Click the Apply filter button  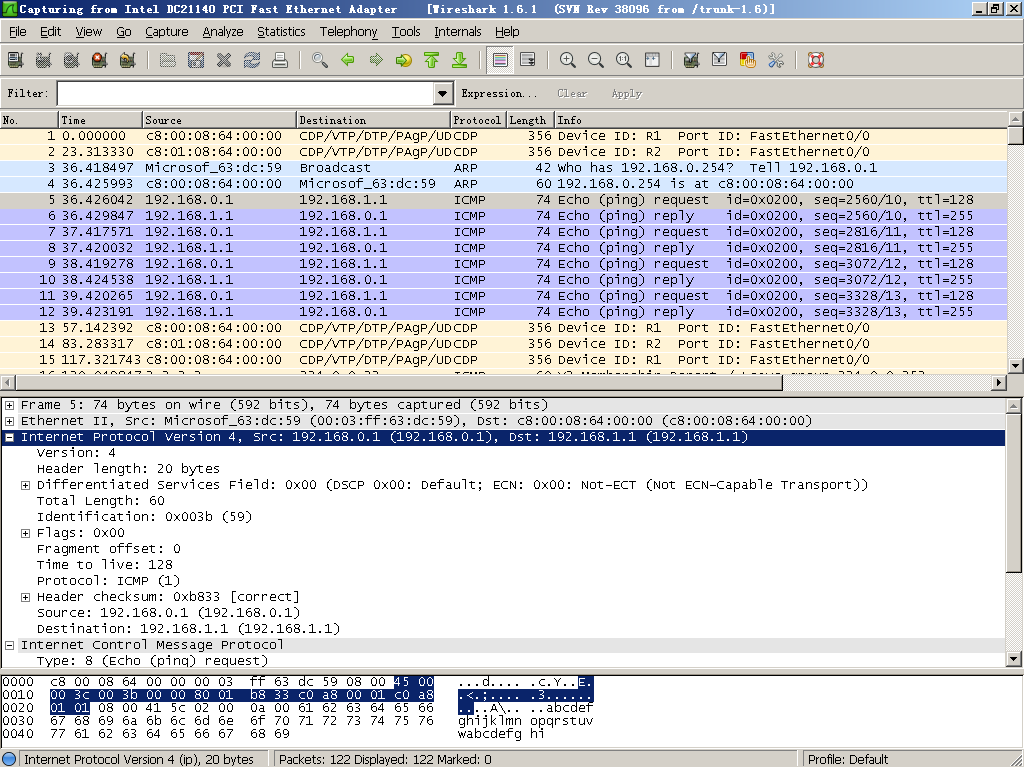pyautogui.click(x=627, y=93)
